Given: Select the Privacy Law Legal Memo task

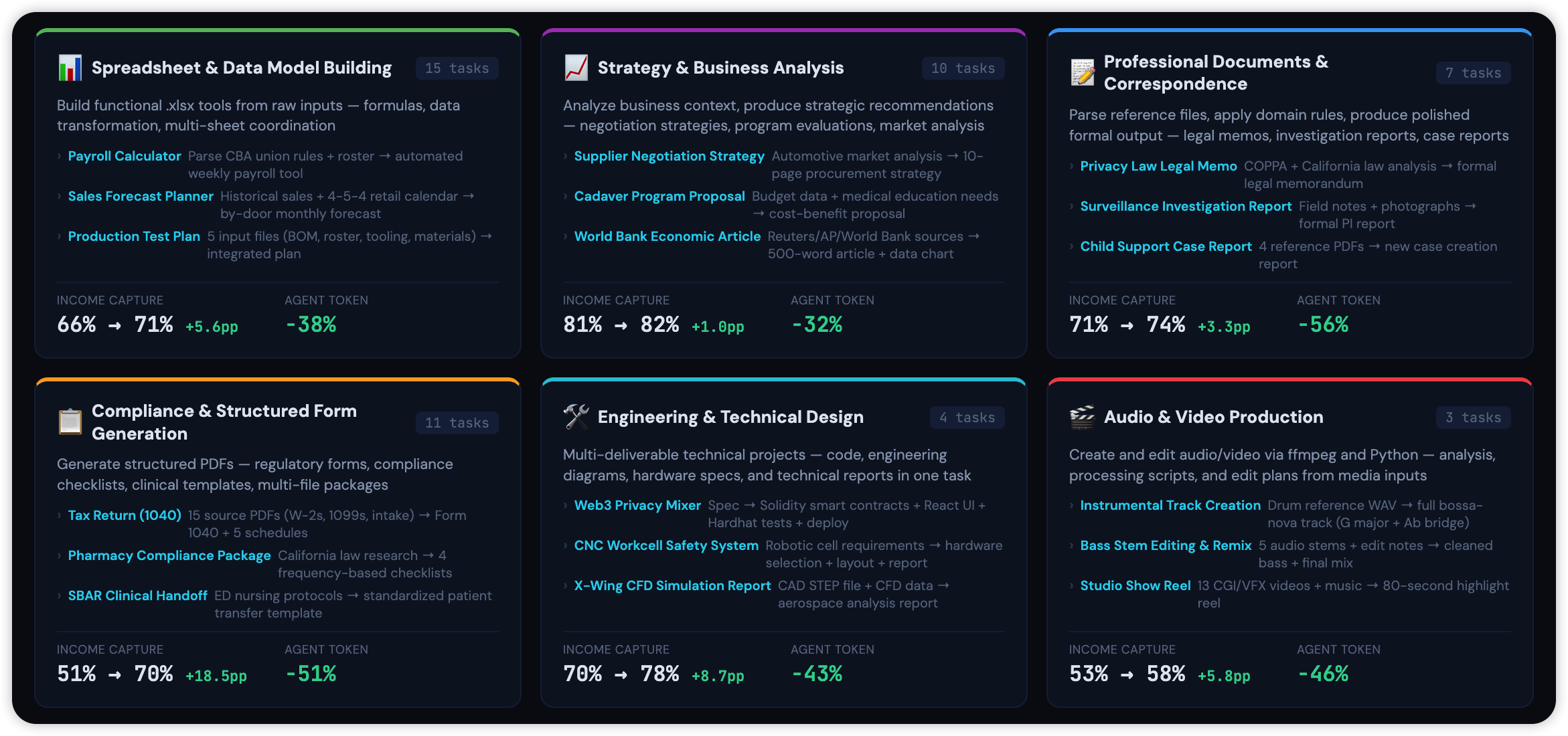Looking at the screenshot, I should pos(1158,166).
